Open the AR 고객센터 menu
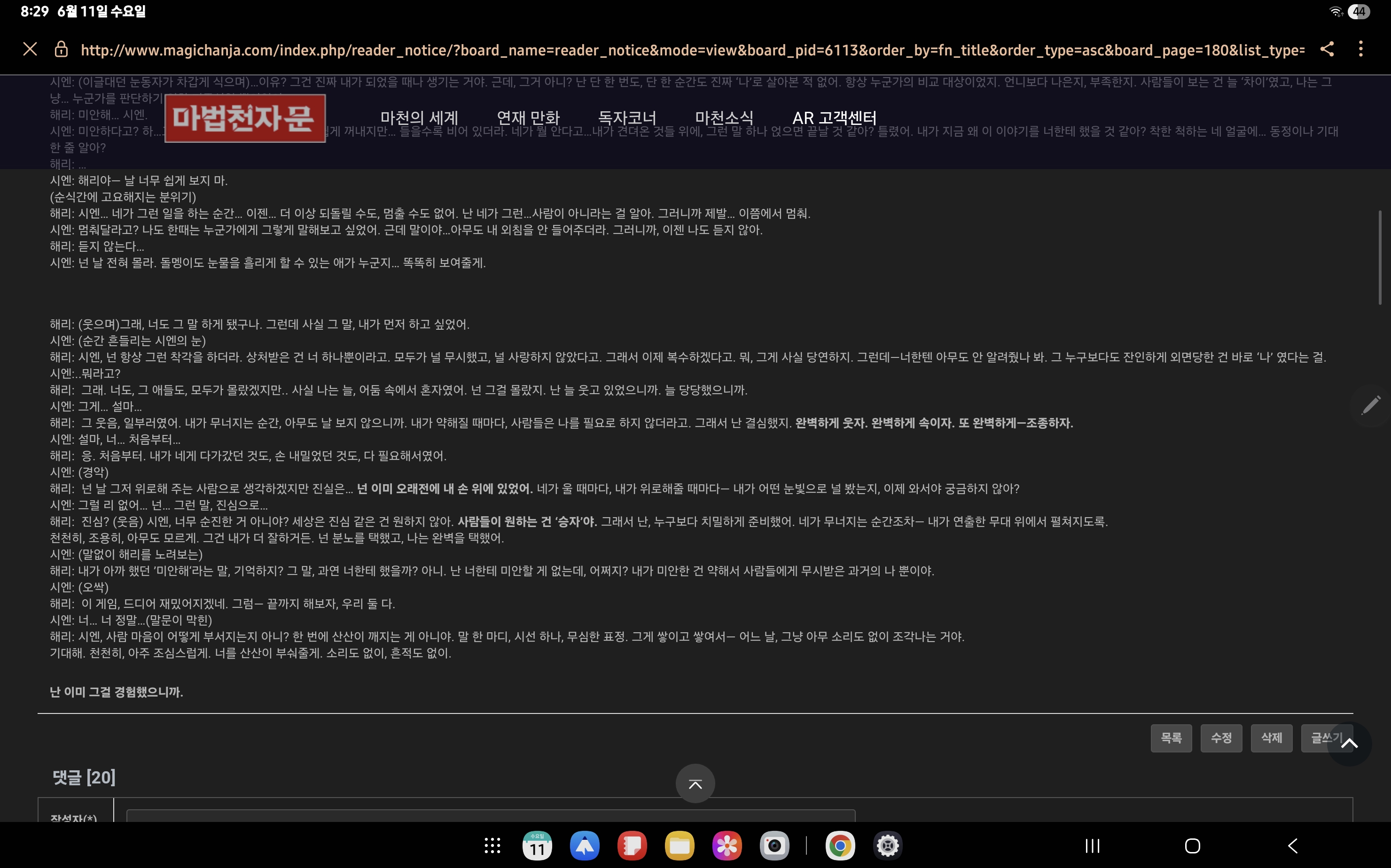This screenshot has height=868, width=1391. coord(834,118)
